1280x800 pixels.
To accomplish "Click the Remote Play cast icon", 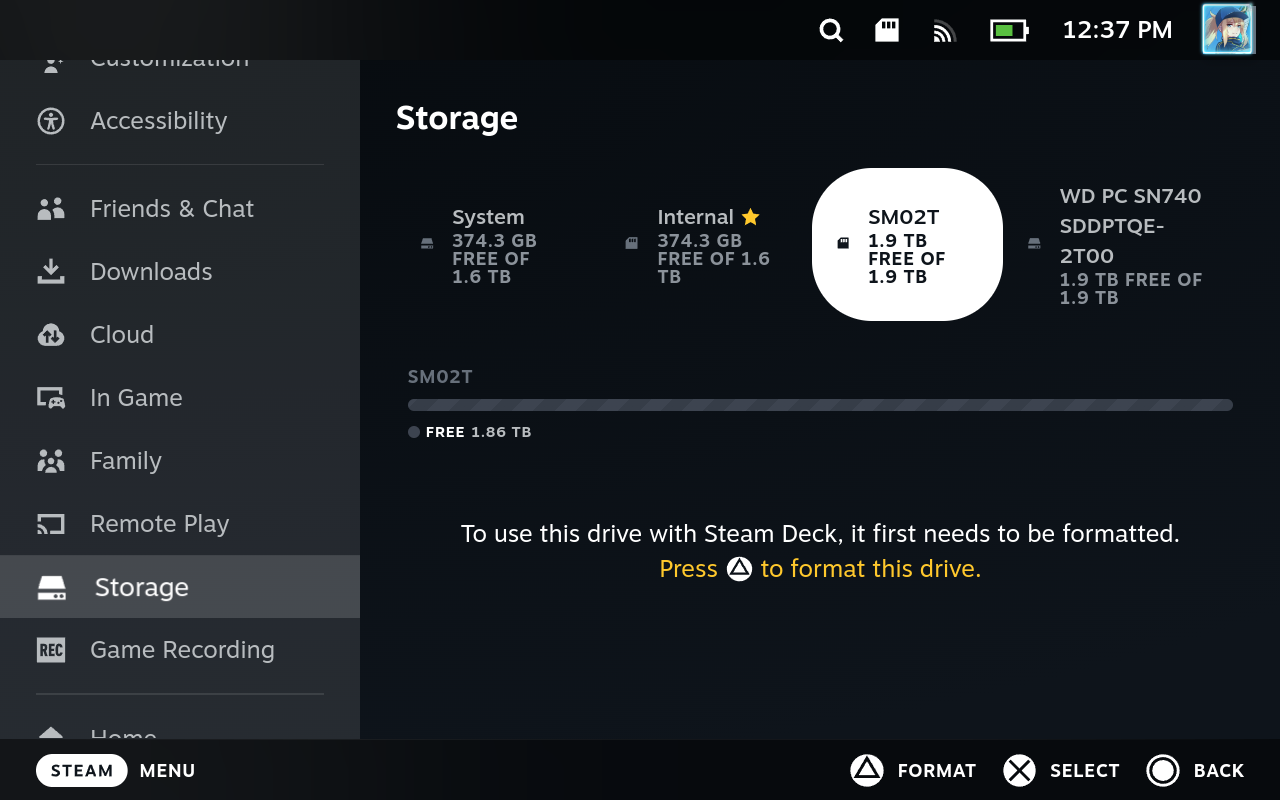I will [51, 524].
